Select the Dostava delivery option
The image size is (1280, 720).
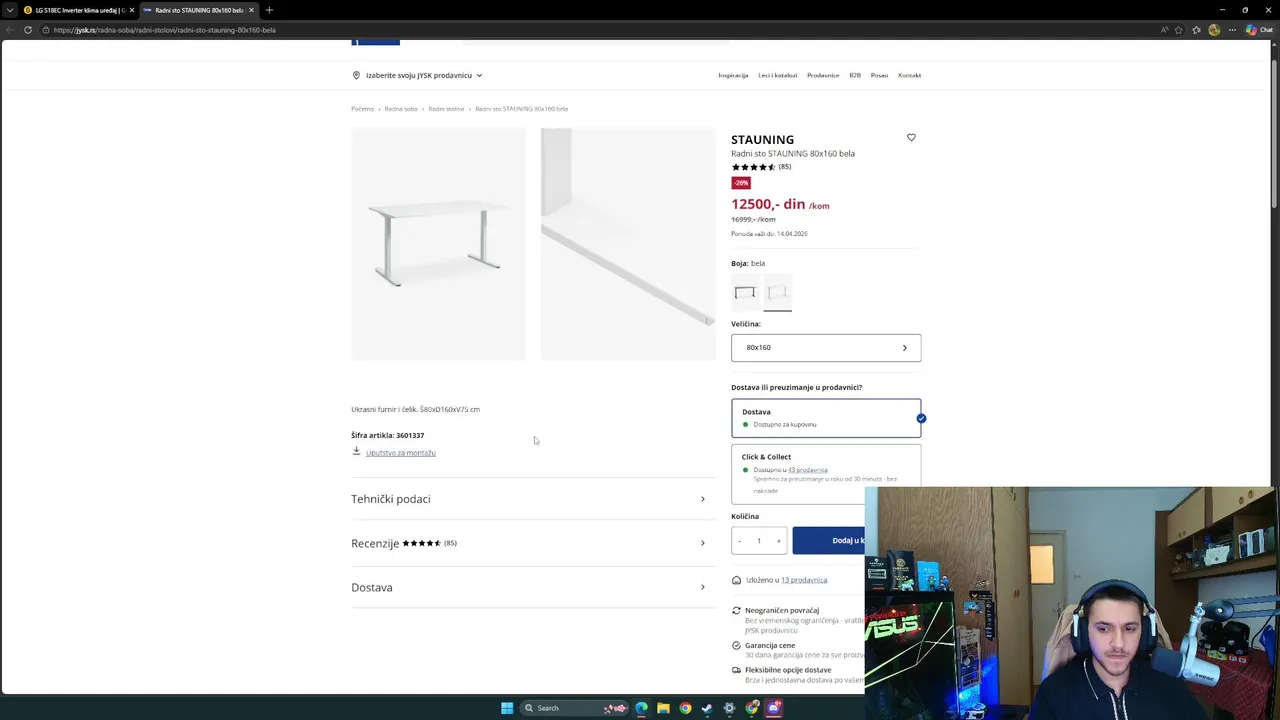[826, 418]
